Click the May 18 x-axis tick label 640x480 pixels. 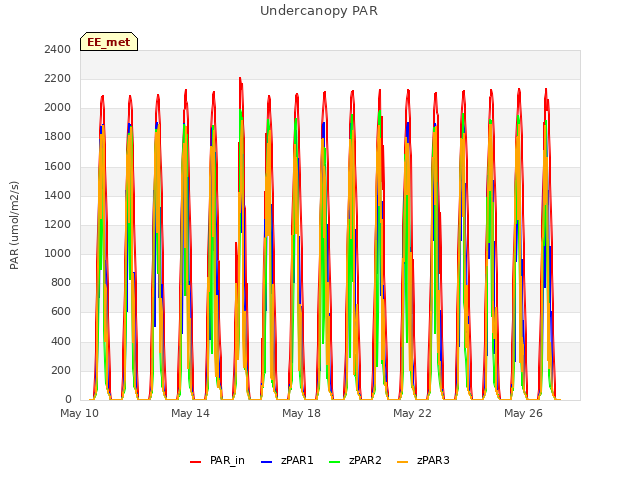click(x=302, y=413)
